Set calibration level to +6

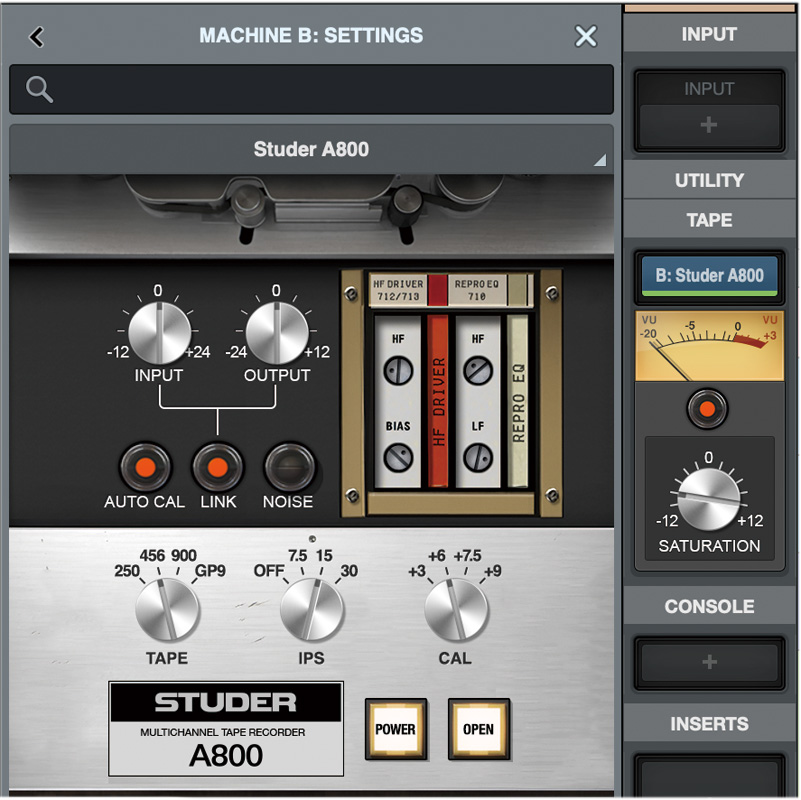pos(436,555)
